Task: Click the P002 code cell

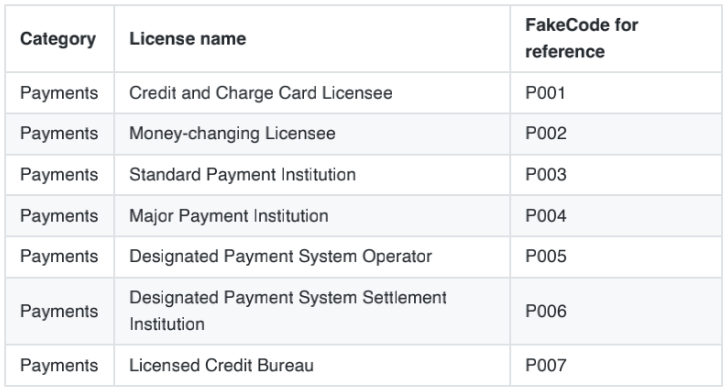Action: pos(616,134)
